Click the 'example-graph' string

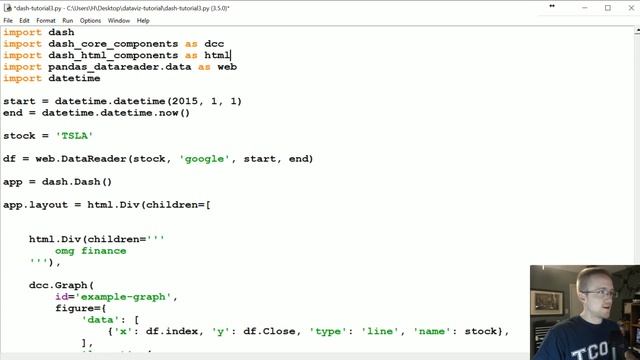tap(123, 297)
